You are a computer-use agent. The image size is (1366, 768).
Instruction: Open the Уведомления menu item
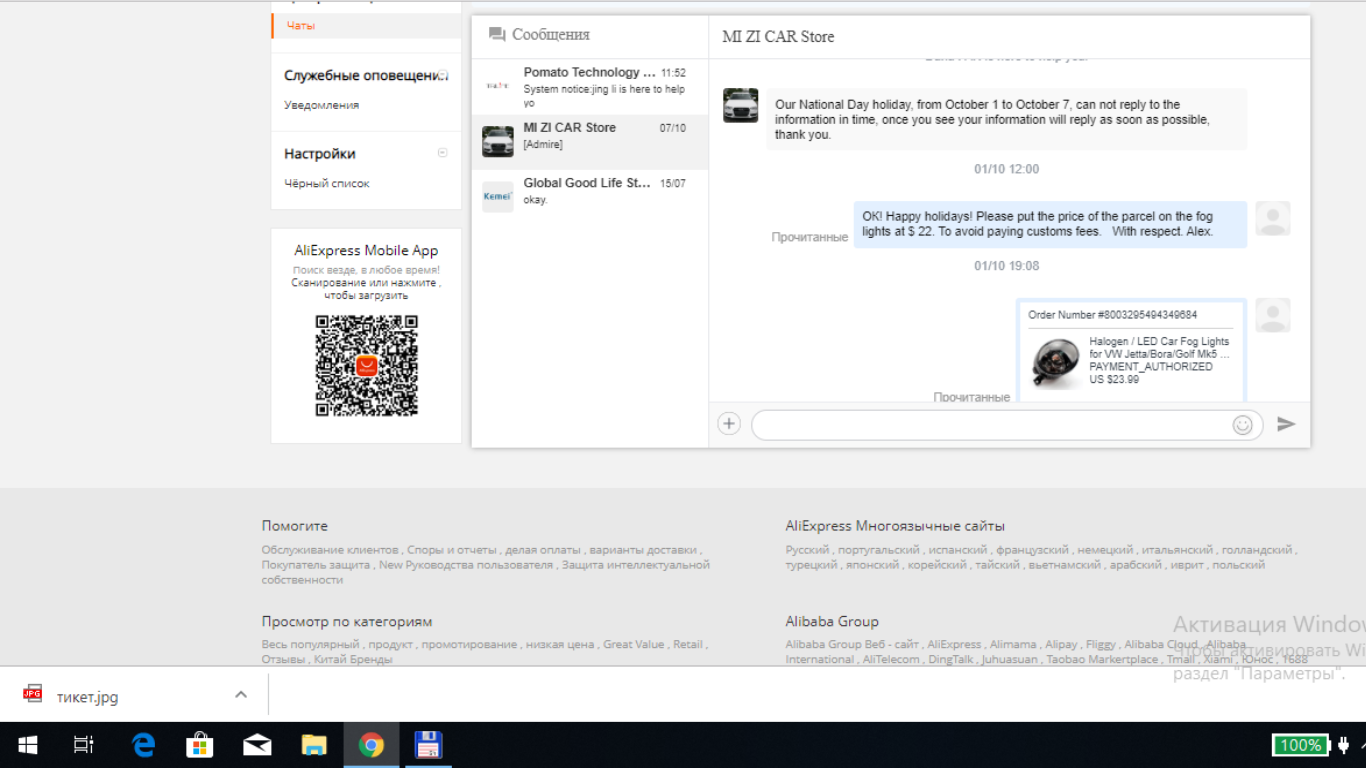321,105
